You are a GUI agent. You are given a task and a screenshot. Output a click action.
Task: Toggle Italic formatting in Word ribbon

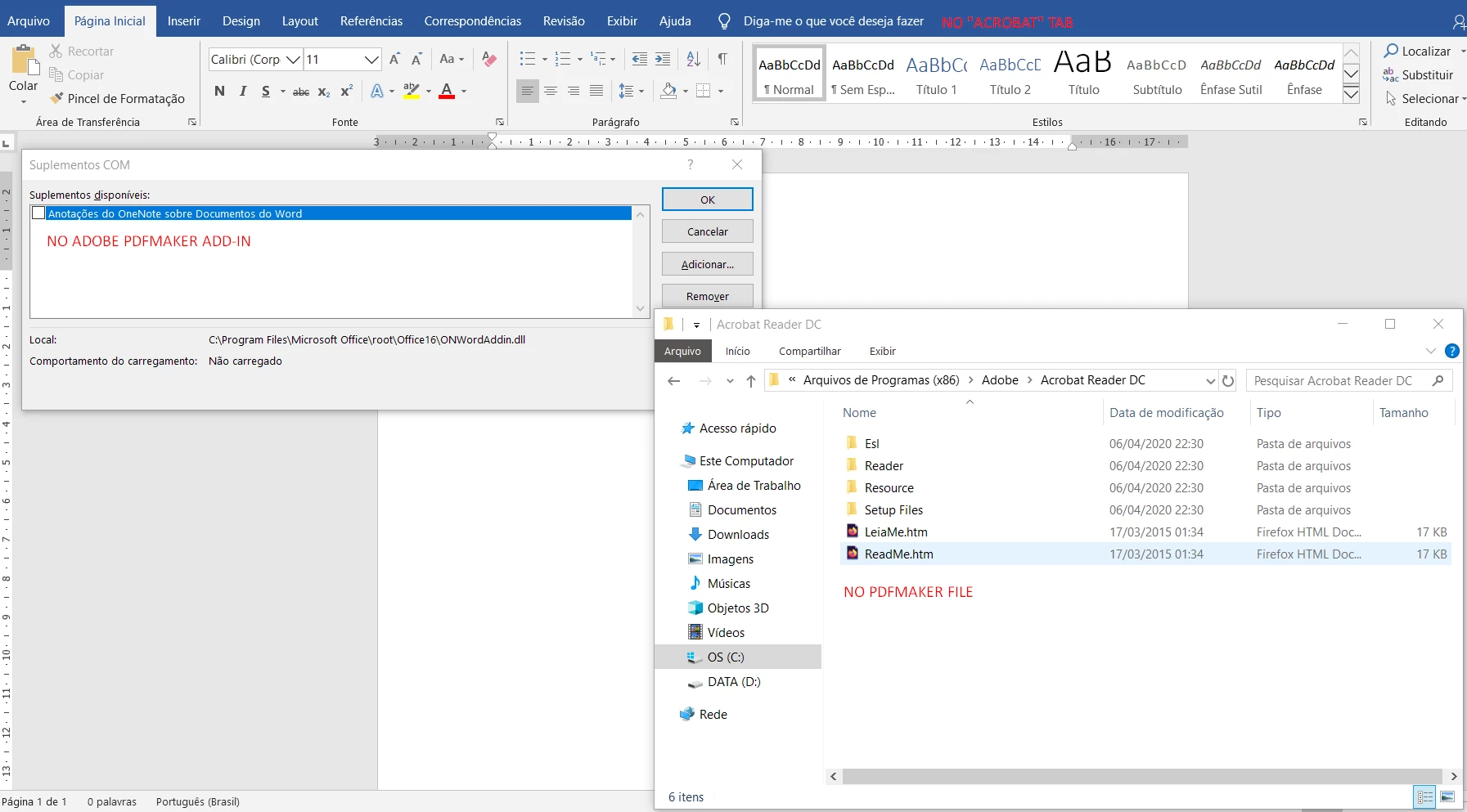(243, 91)
